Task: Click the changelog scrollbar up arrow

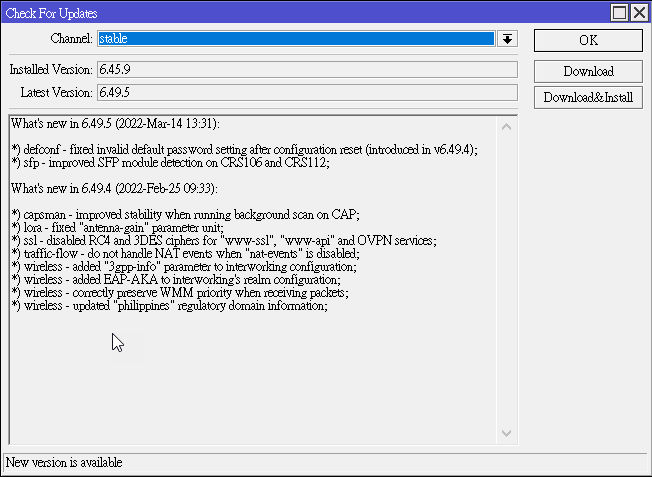Action: [506, 127]
